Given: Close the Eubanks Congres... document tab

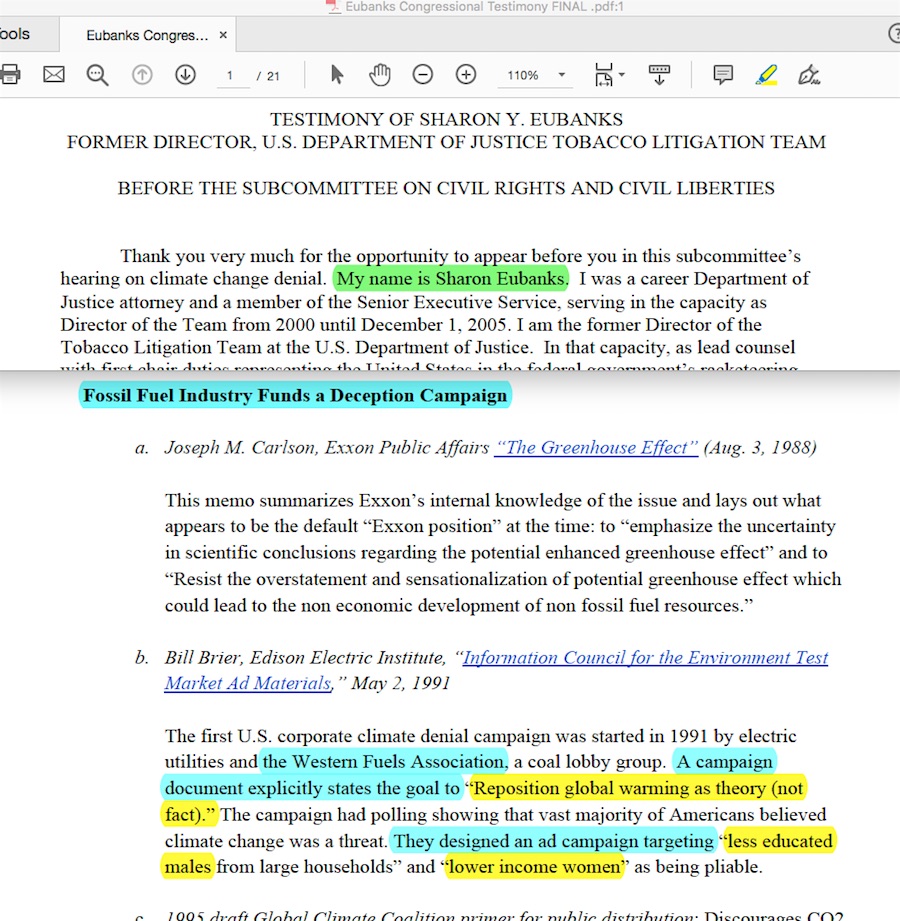Looking at the screenshot, I should coord(223,35).
